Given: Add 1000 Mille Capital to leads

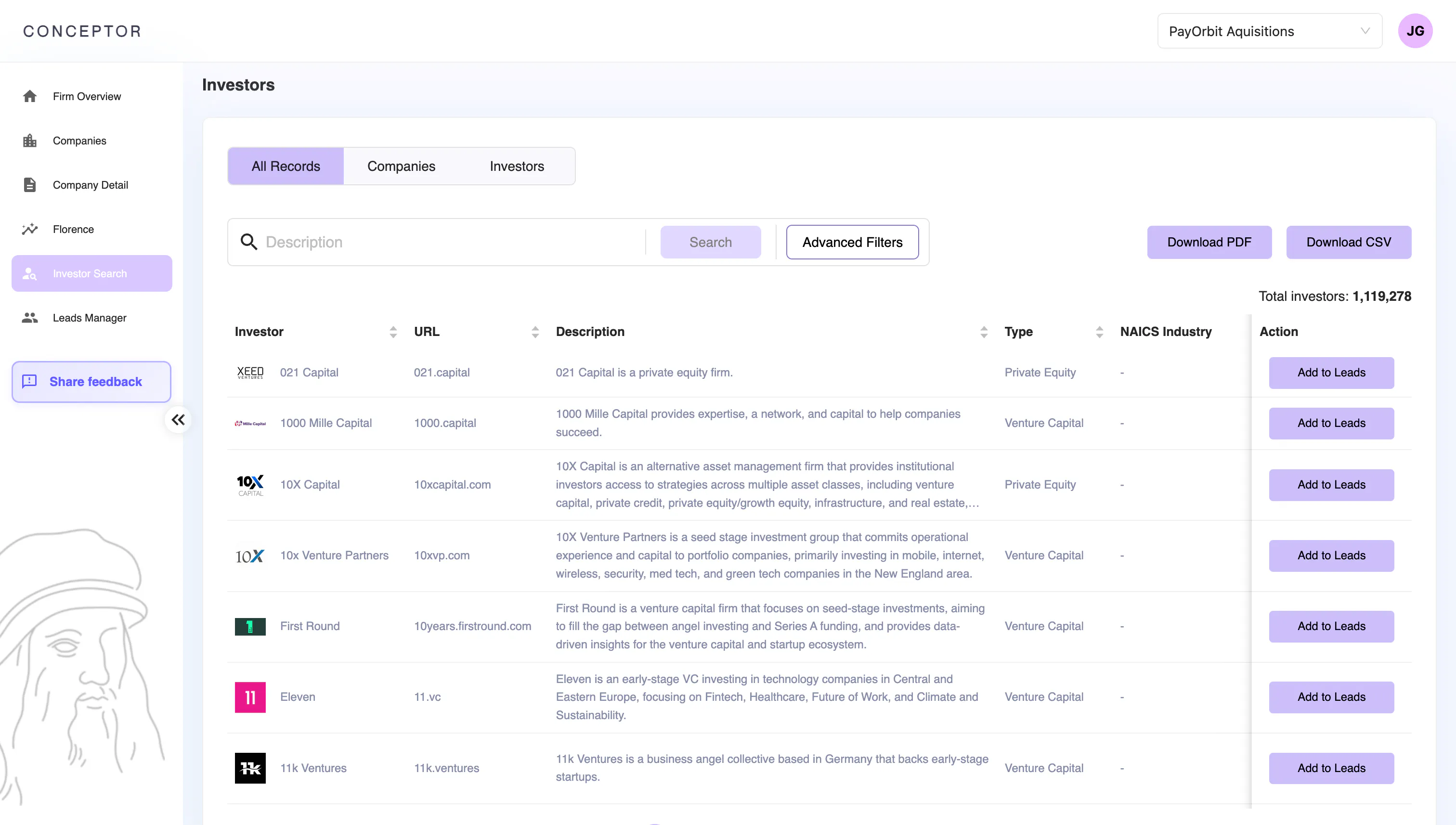Looking at the screenshot, I should [1331, 423].
